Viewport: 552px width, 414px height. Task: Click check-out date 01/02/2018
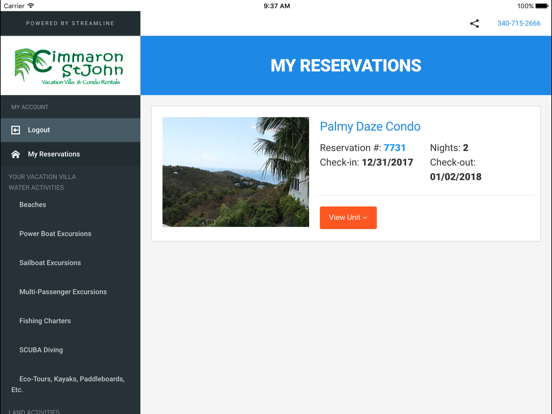click(x=456, y=177)
